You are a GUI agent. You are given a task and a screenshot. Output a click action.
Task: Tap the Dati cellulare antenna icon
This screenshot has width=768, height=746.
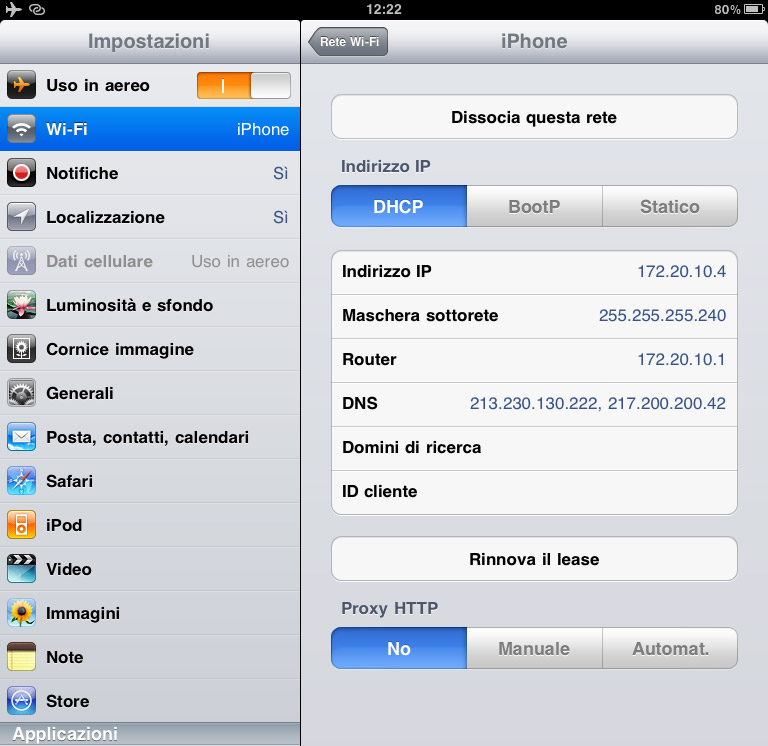(x=21, y=261)
